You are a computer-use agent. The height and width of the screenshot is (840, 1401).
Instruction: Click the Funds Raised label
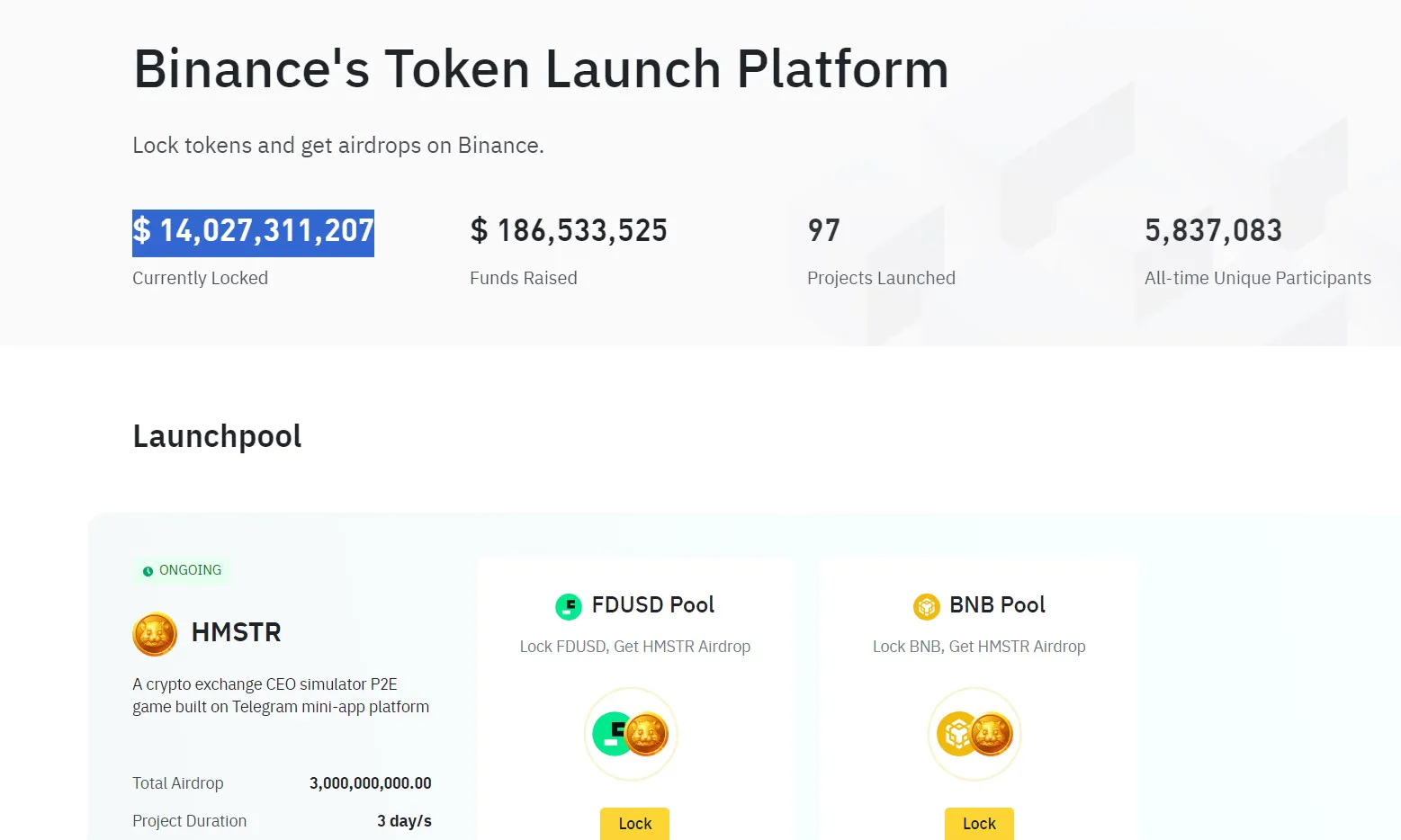pos(524,278)
